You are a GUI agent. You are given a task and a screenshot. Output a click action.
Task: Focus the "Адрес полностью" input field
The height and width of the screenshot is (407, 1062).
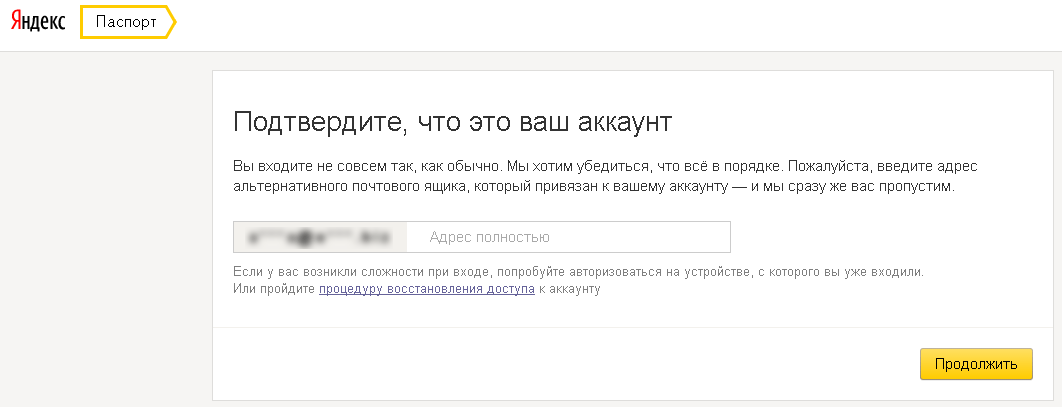point(570,237)
